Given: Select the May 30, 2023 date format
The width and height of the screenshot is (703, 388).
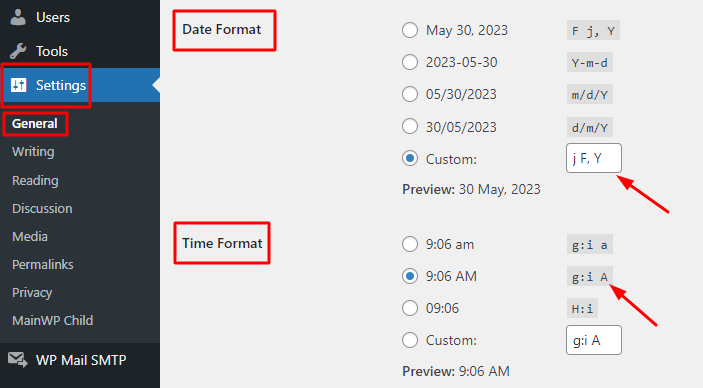Looking at the screenshot, I should coord(410,30).
